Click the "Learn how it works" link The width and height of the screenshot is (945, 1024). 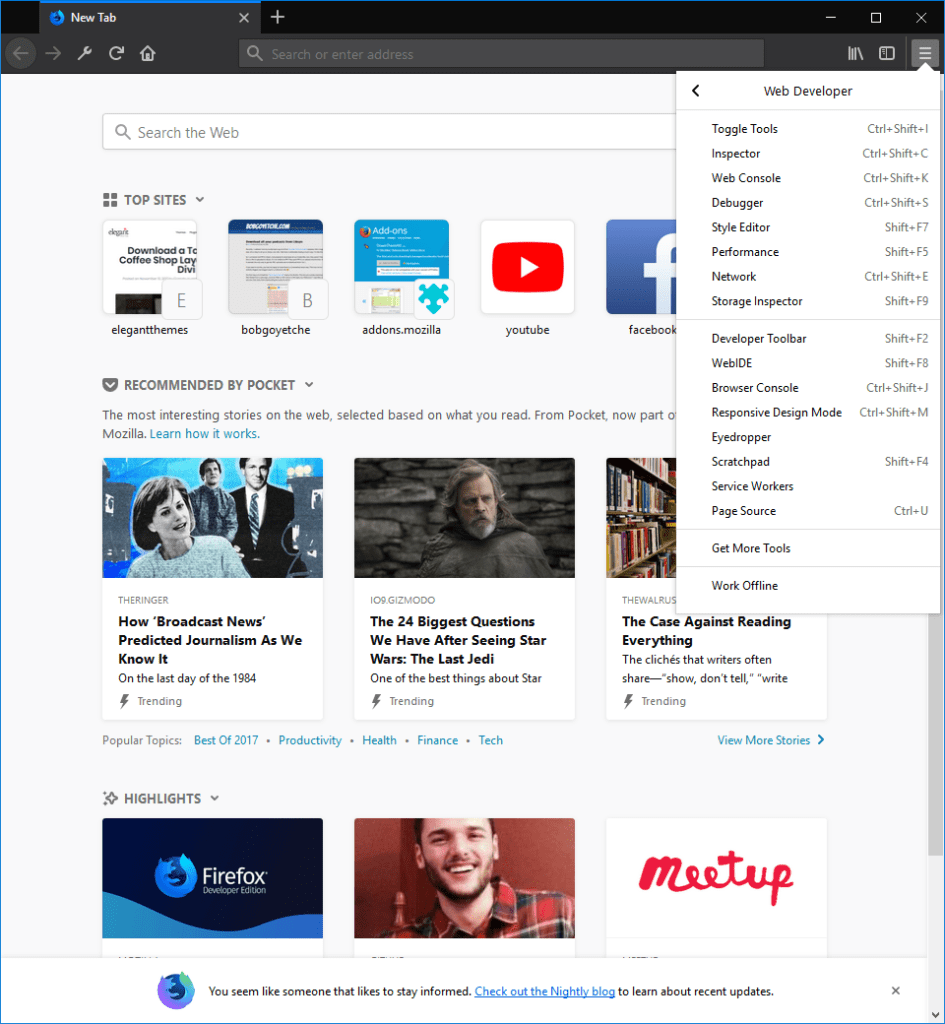point(203,433)
